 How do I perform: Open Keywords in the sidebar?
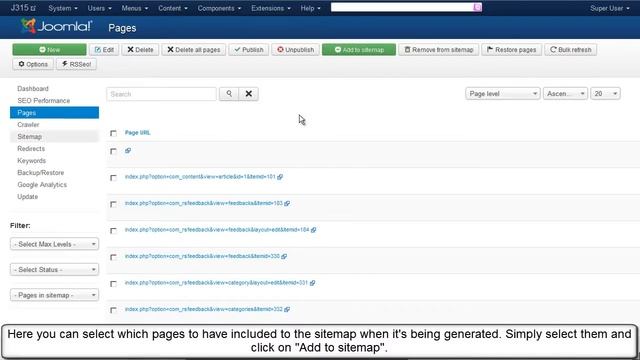pyautogui.click(x=31, y=161)
